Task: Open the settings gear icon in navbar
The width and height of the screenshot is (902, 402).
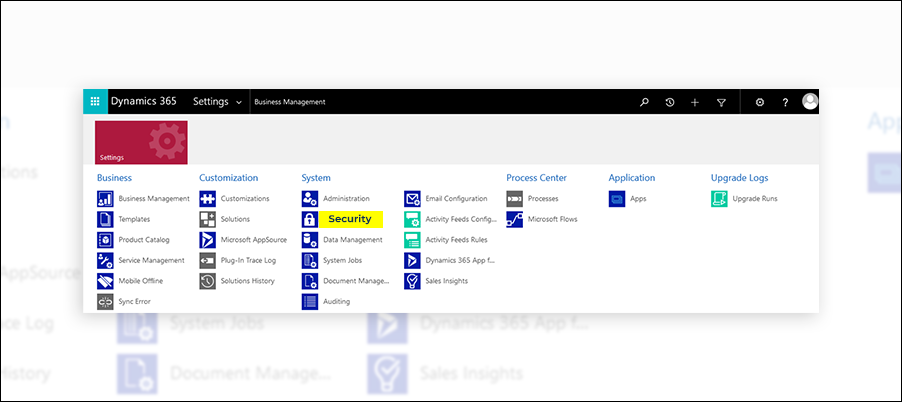Action: 760,102
